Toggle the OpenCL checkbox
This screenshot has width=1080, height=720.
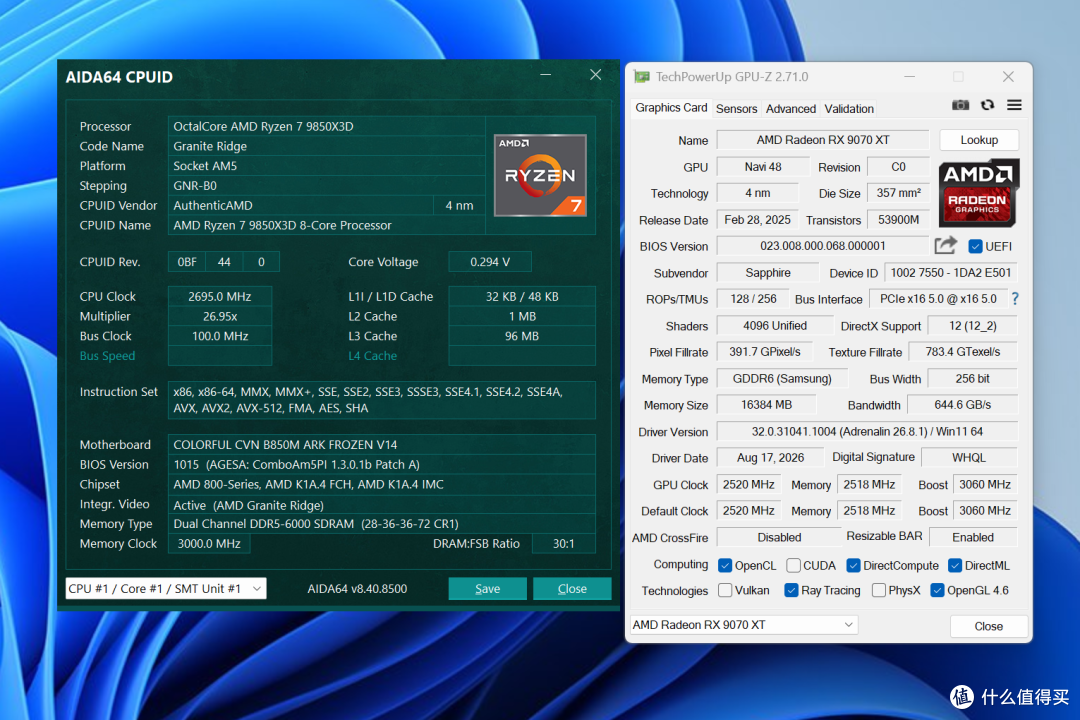[725, 565]
